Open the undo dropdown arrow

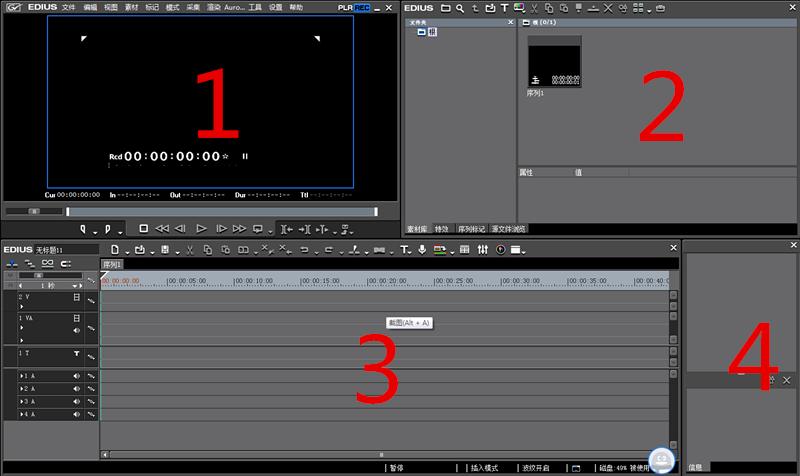[x=316, y=253]
